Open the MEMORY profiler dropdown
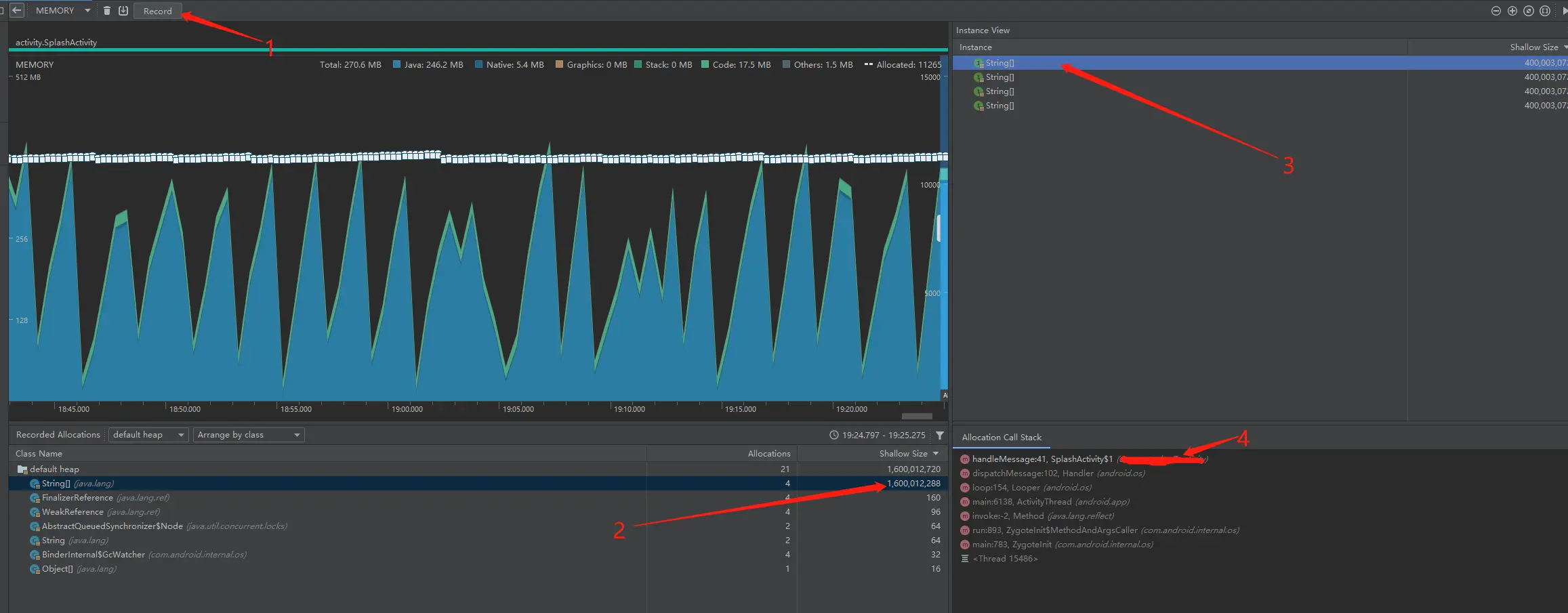This screenshot has height=613, width=1568. point(62,11)
